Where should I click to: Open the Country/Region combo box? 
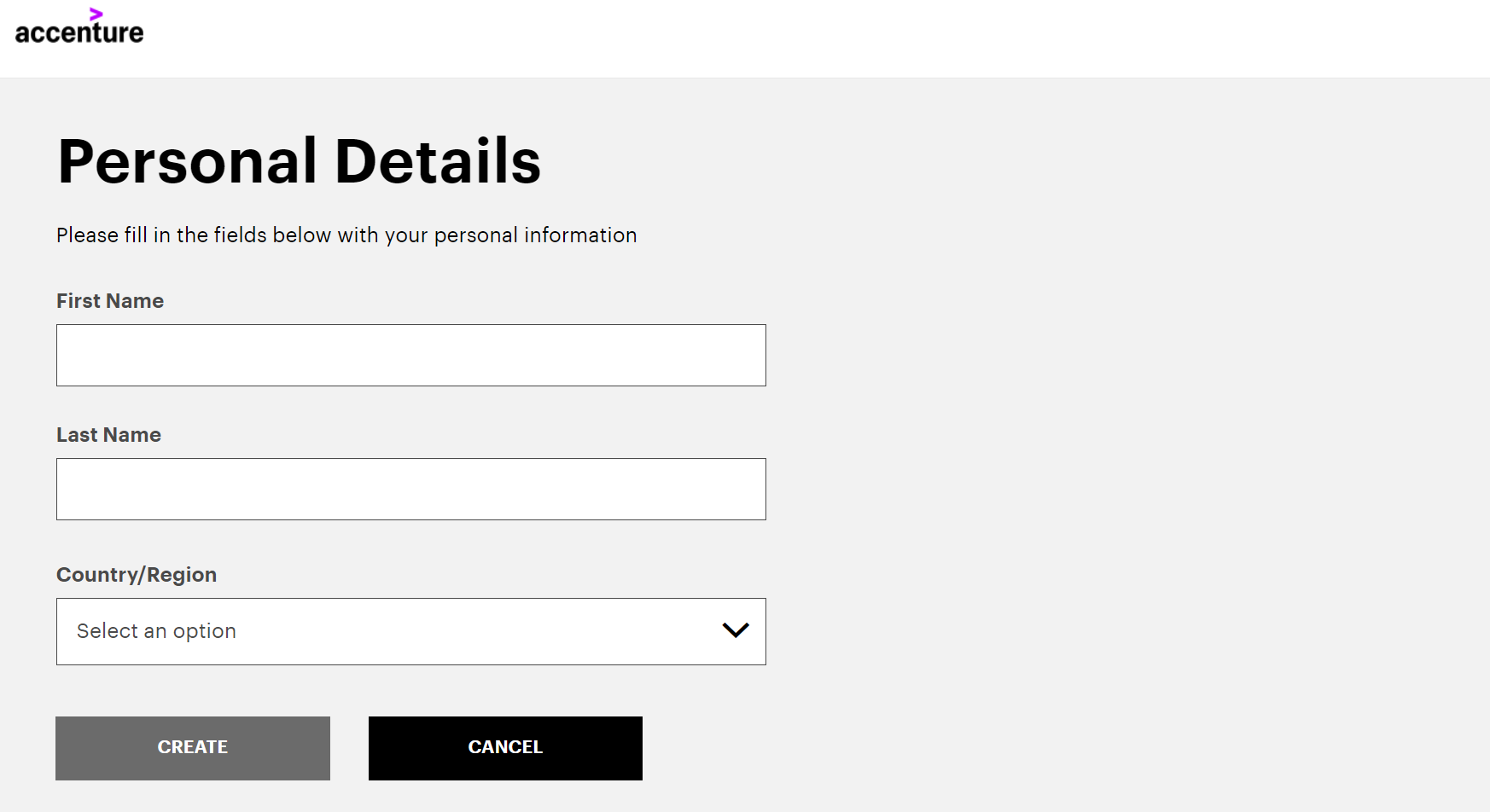coord(411,631)
